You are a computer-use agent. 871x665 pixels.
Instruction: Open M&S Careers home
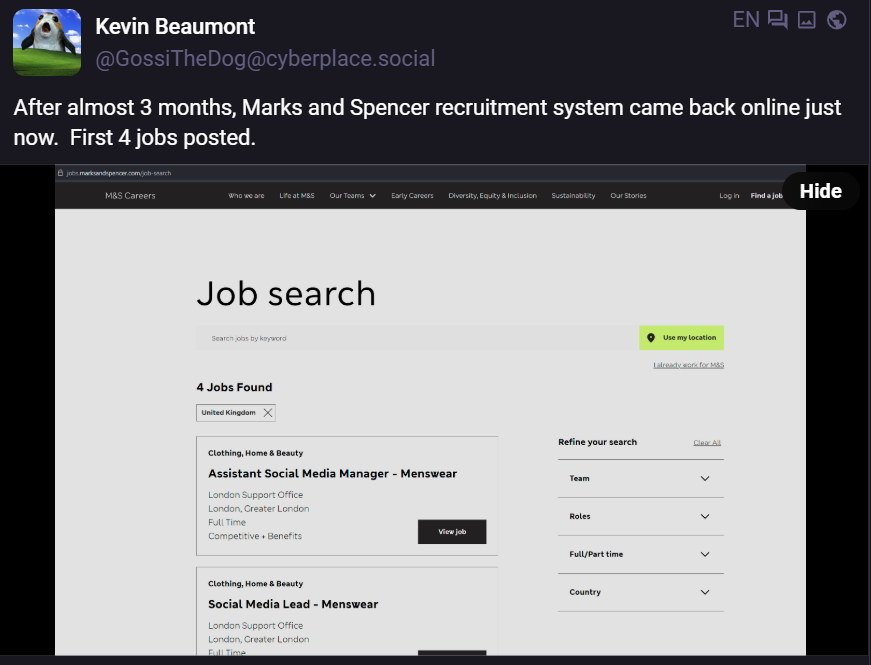tap(131, 196)
